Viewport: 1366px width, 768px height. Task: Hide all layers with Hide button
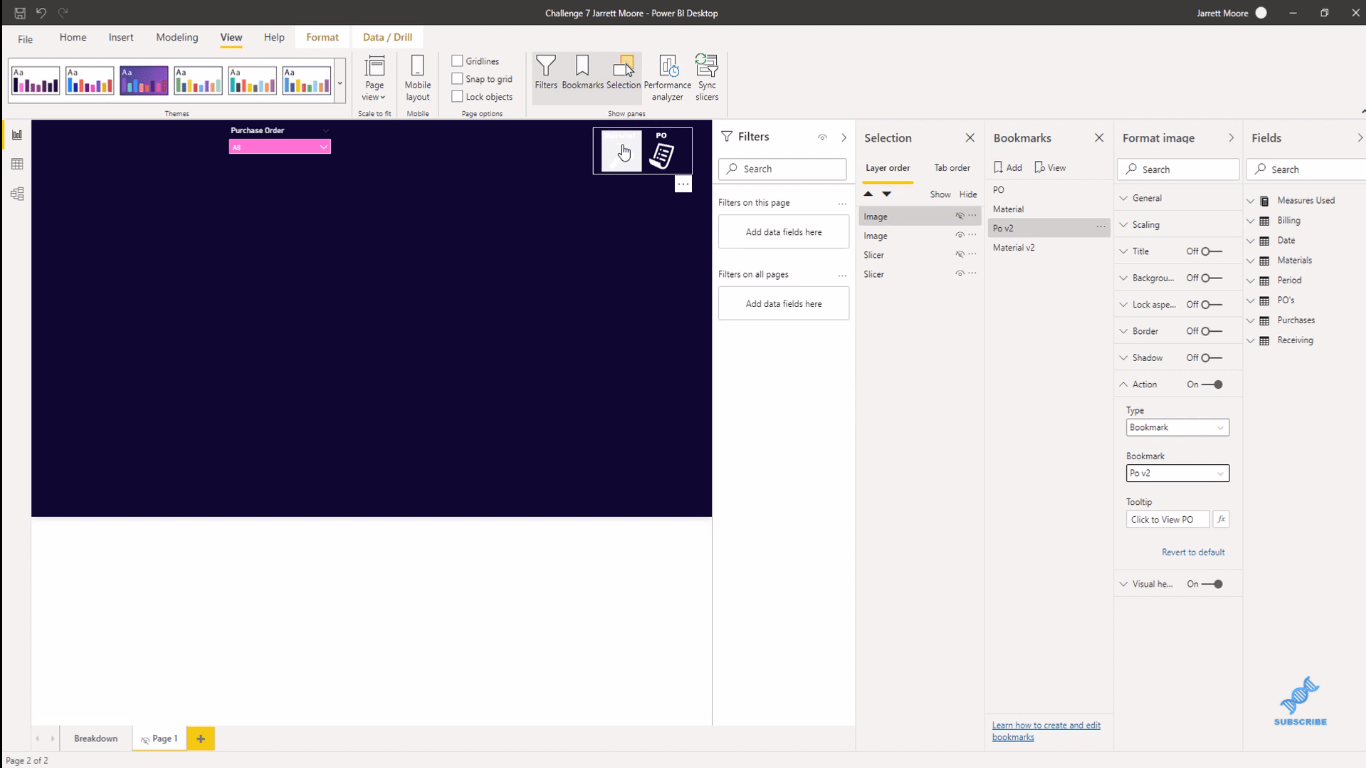pyautogui.click(x=968, y=194)
